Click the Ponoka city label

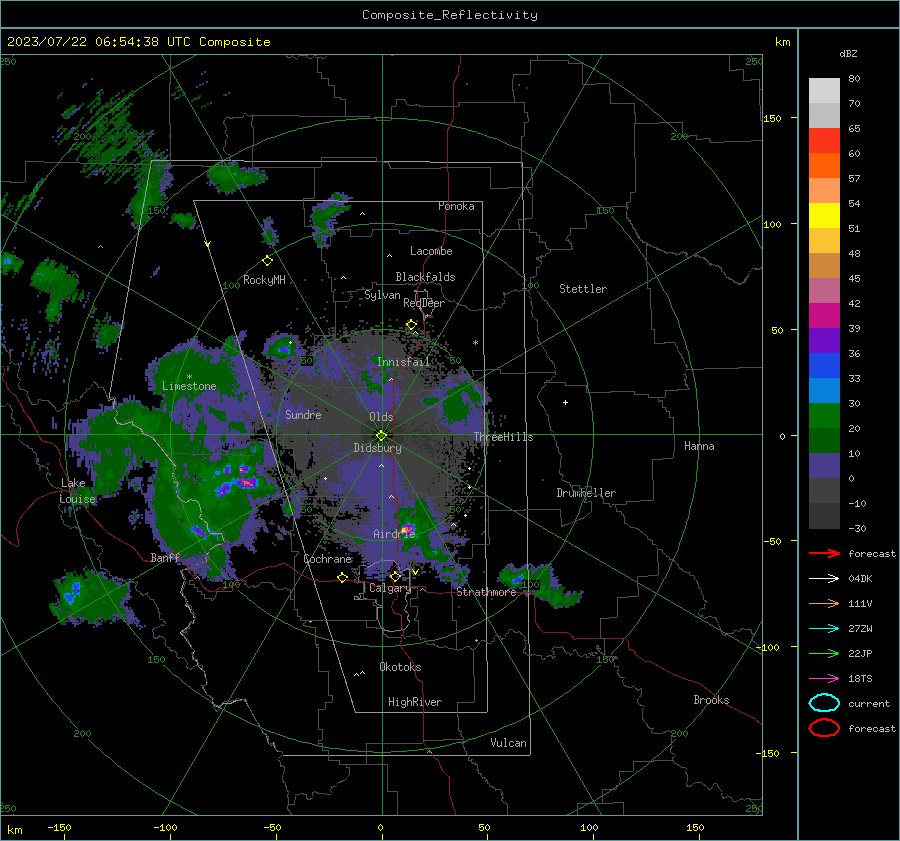[x=456, y=206]
